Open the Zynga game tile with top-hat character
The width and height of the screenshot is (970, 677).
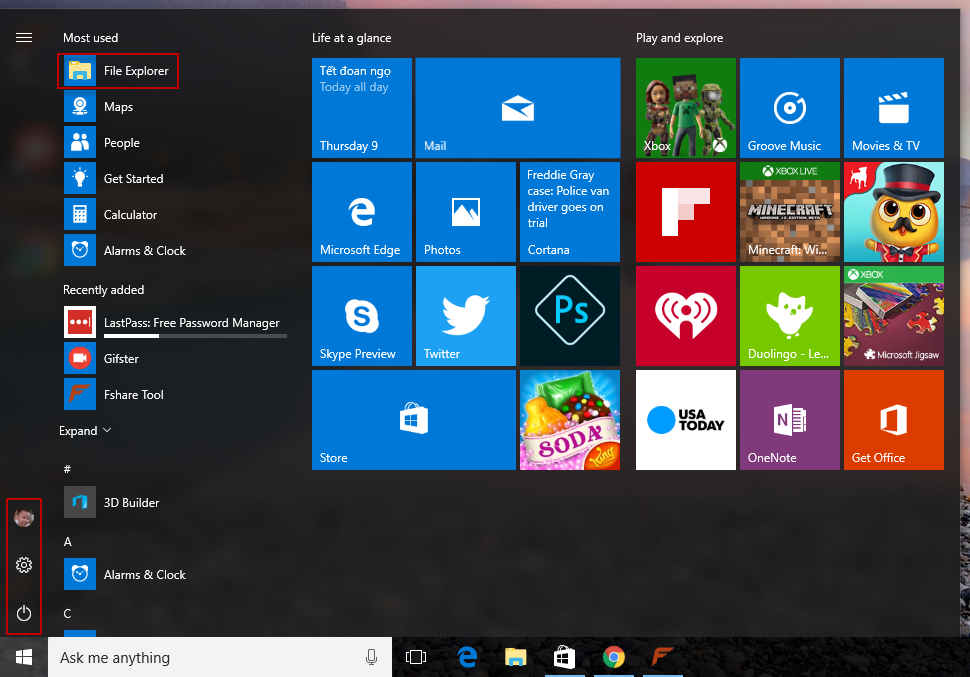point(894,212)
